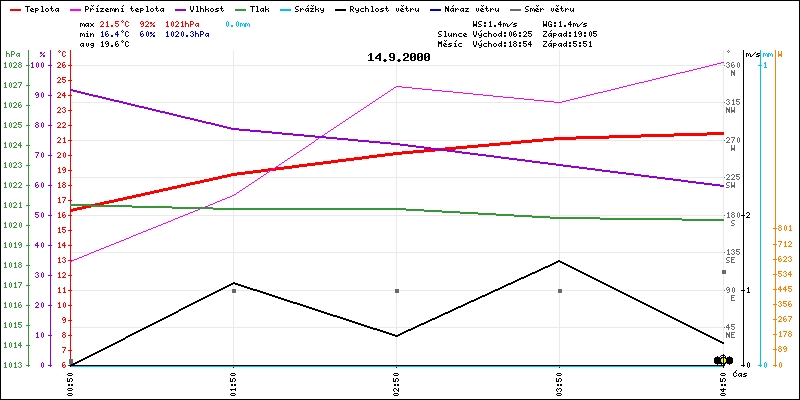Click the Teplota red legend marker
800x400 pixels.
(12, 8)
